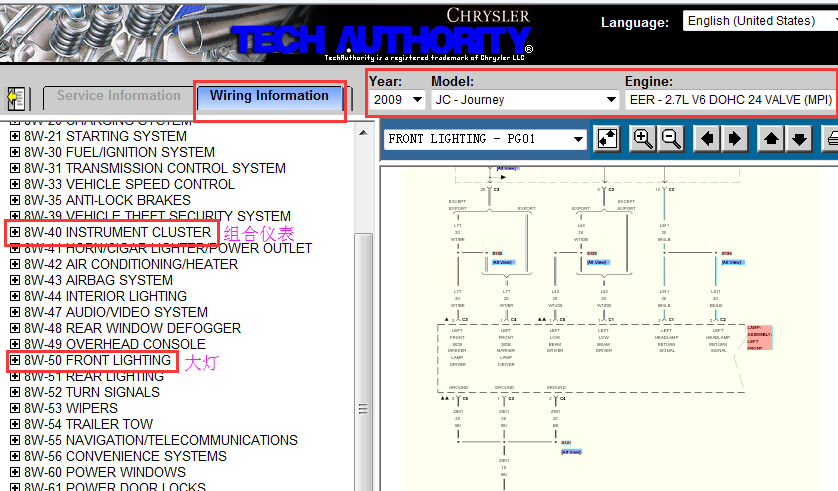The width and height of the screenshot is (838, 491).
Task: Expand 8W-33 VEHICLE SPEED CONTROL node
Action: (15, 184)
